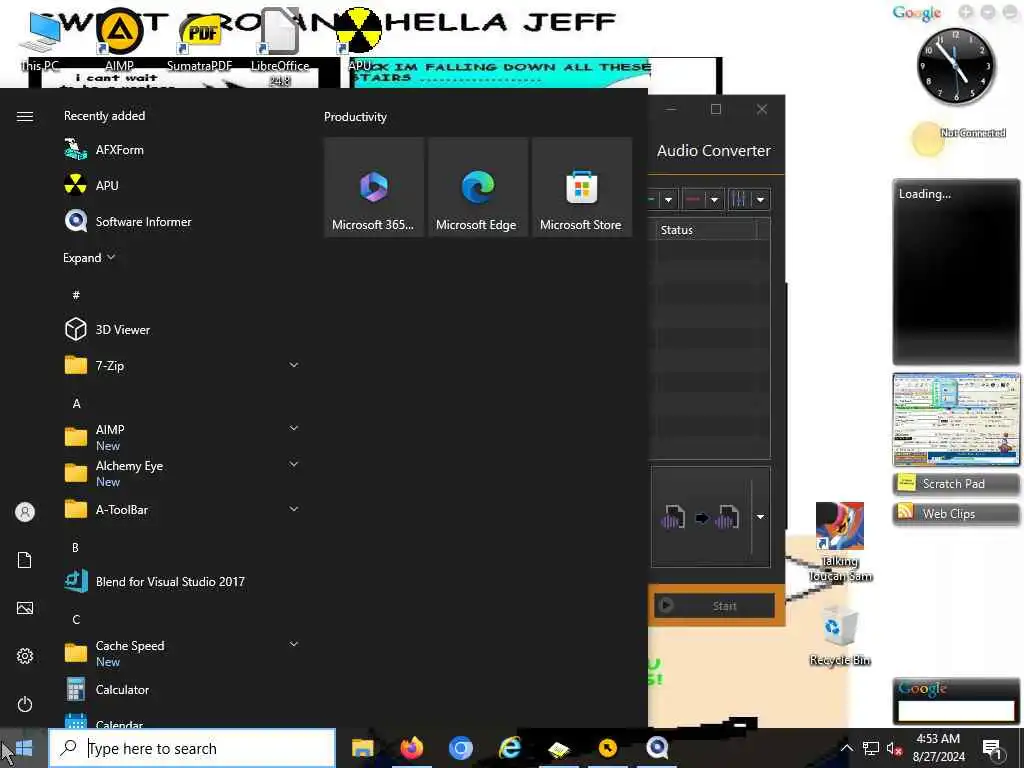This screenshot has width=1024, height=768.
Task: Expand the Cache Speed folder
Action: coord(180,653)
